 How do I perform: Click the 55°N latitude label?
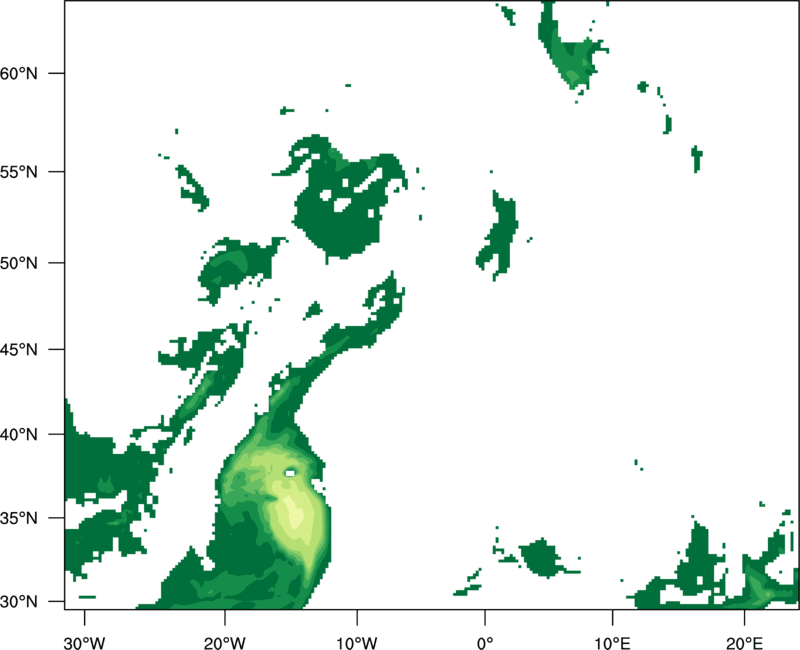[x=19, y=172]
